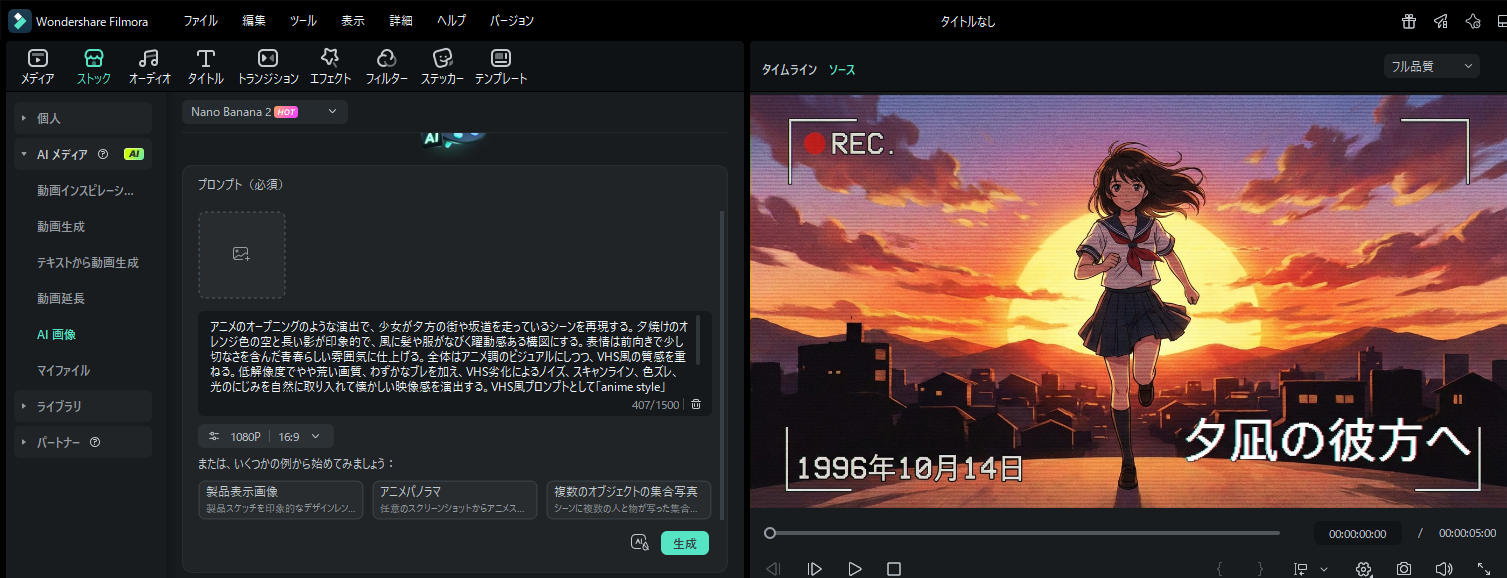Delete prompt text with trash icon
Viewport: 1507px width, 578px height.
tap(696, 405)
